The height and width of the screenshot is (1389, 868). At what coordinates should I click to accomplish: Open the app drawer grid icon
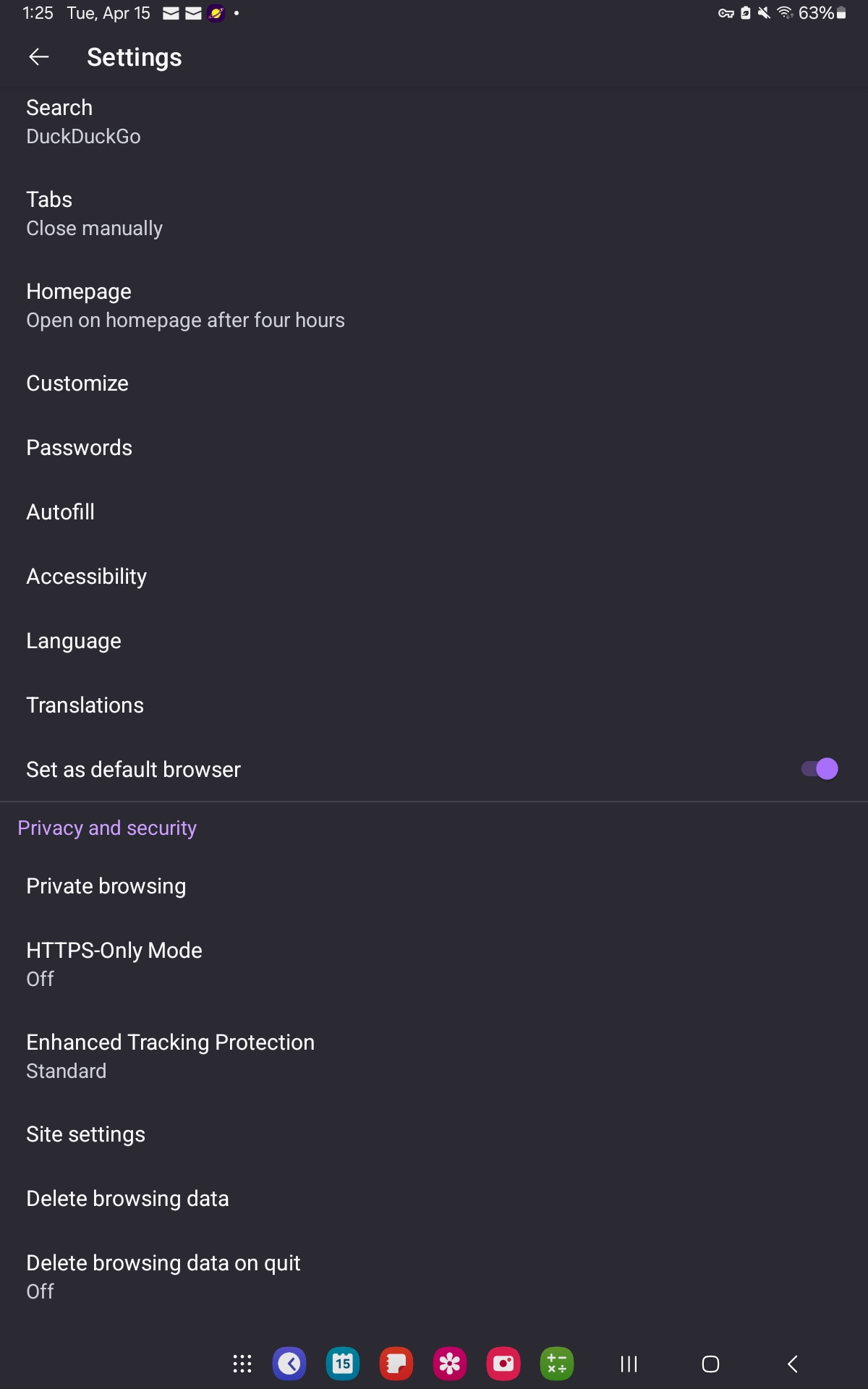coord(242,1364)
